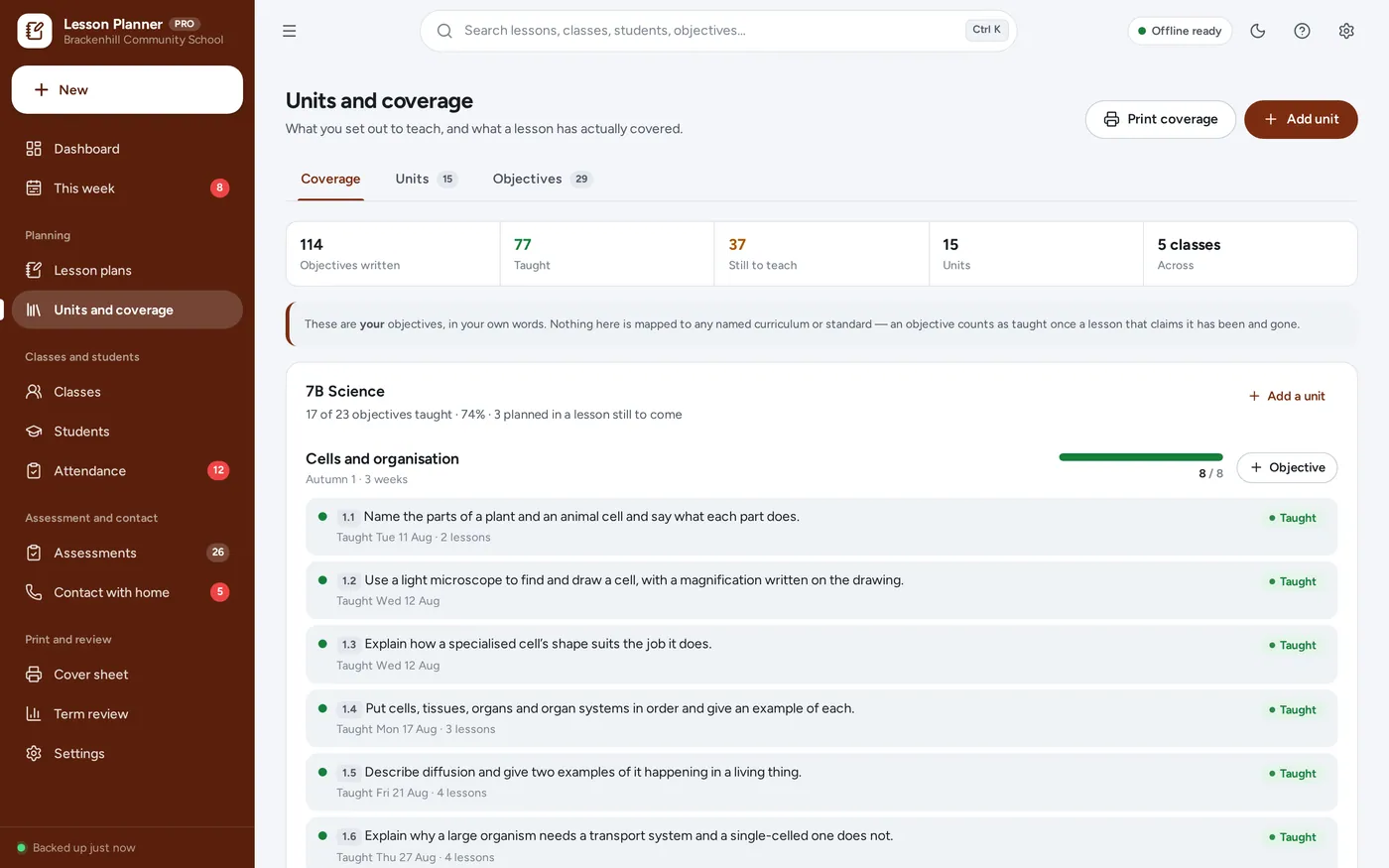
Task: Click the Add unit button
Action: pyautogui.click(x=1301, y=119)
